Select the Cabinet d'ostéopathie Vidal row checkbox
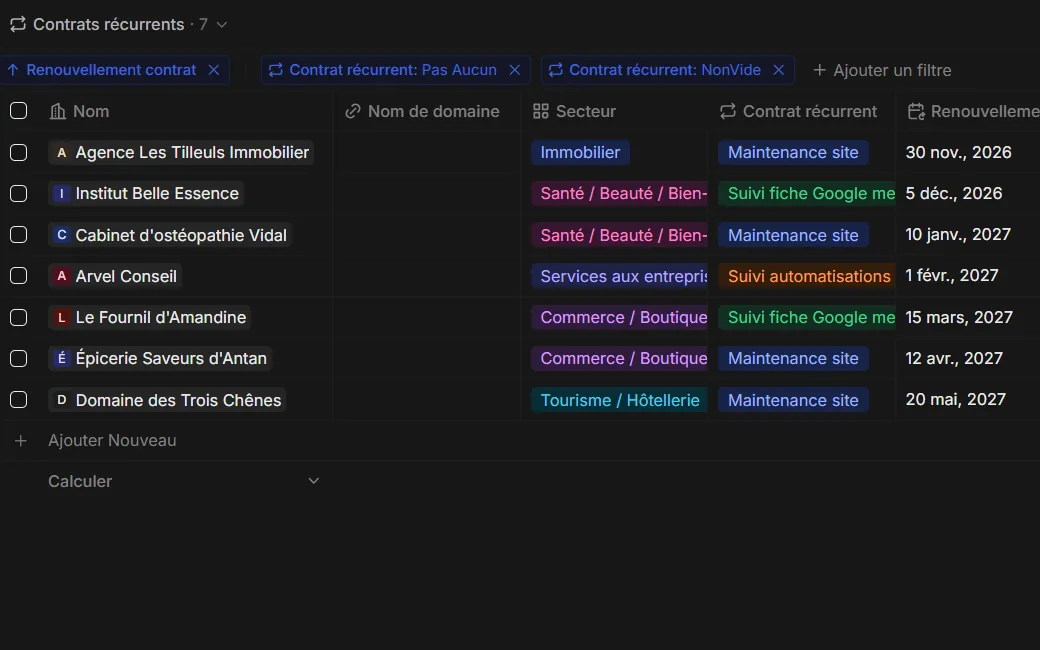The width and height of the screenshot is (1040, 650). tap(19, 235)
